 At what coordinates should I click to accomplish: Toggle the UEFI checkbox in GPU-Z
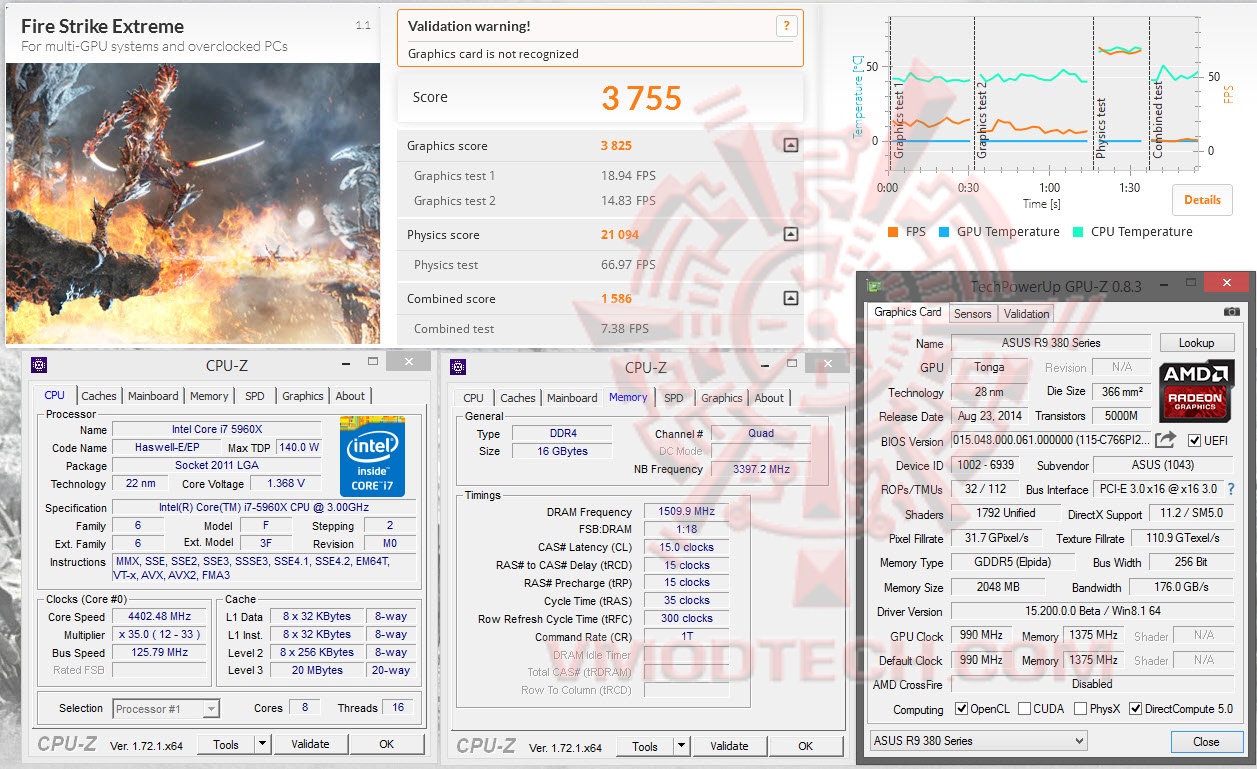pos(1194,441)
